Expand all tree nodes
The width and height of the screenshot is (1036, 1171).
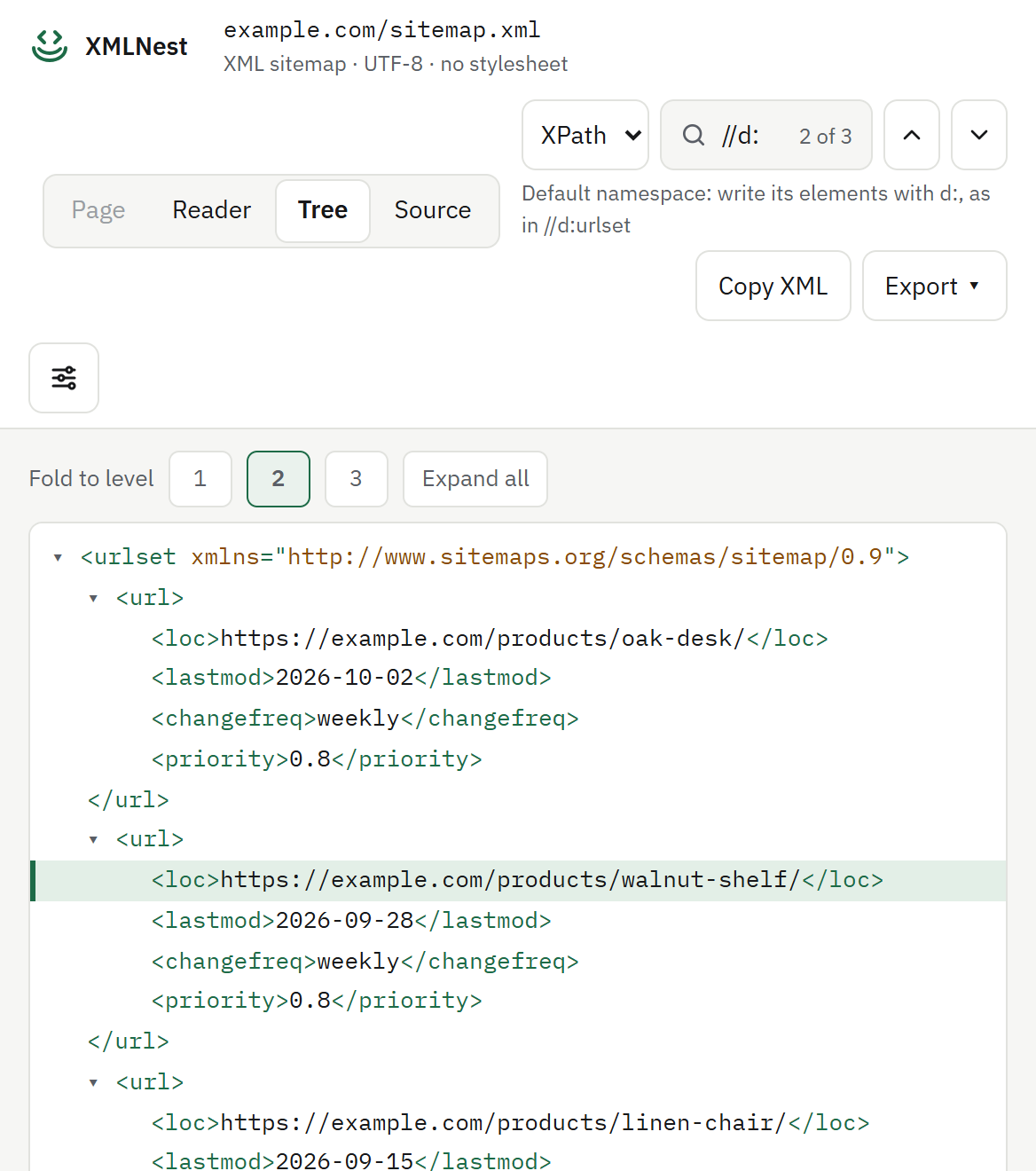click(475, 479)
